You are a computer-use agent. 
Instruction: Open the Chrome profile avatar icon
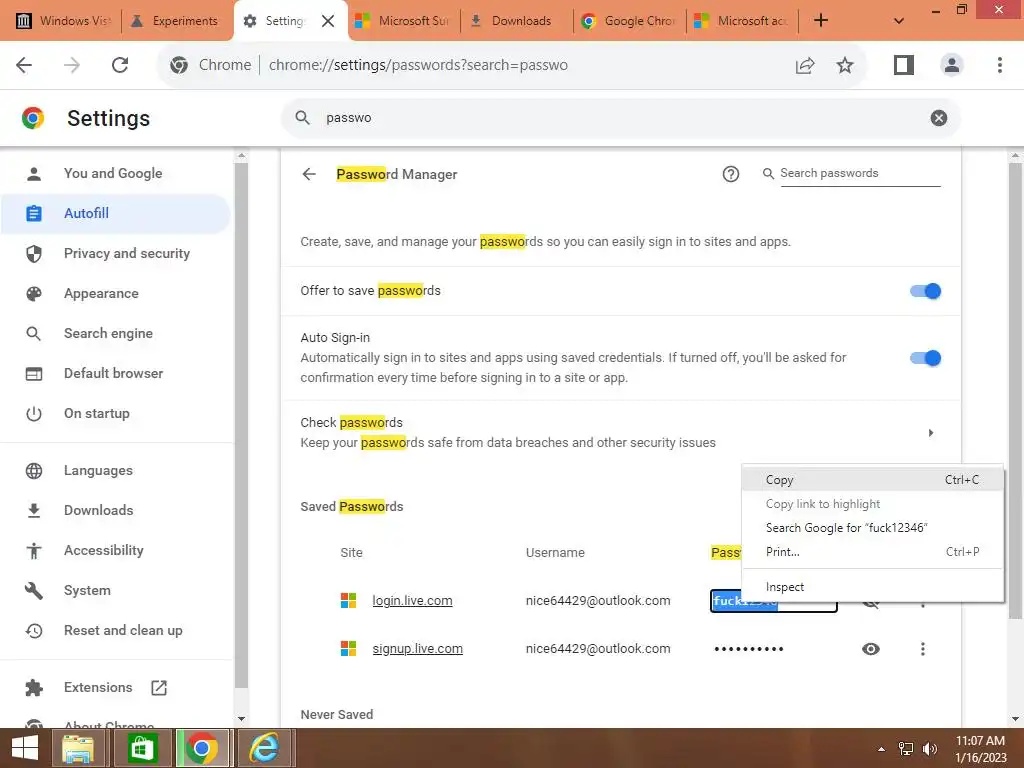pyautogui.click(x=952, y=65)
